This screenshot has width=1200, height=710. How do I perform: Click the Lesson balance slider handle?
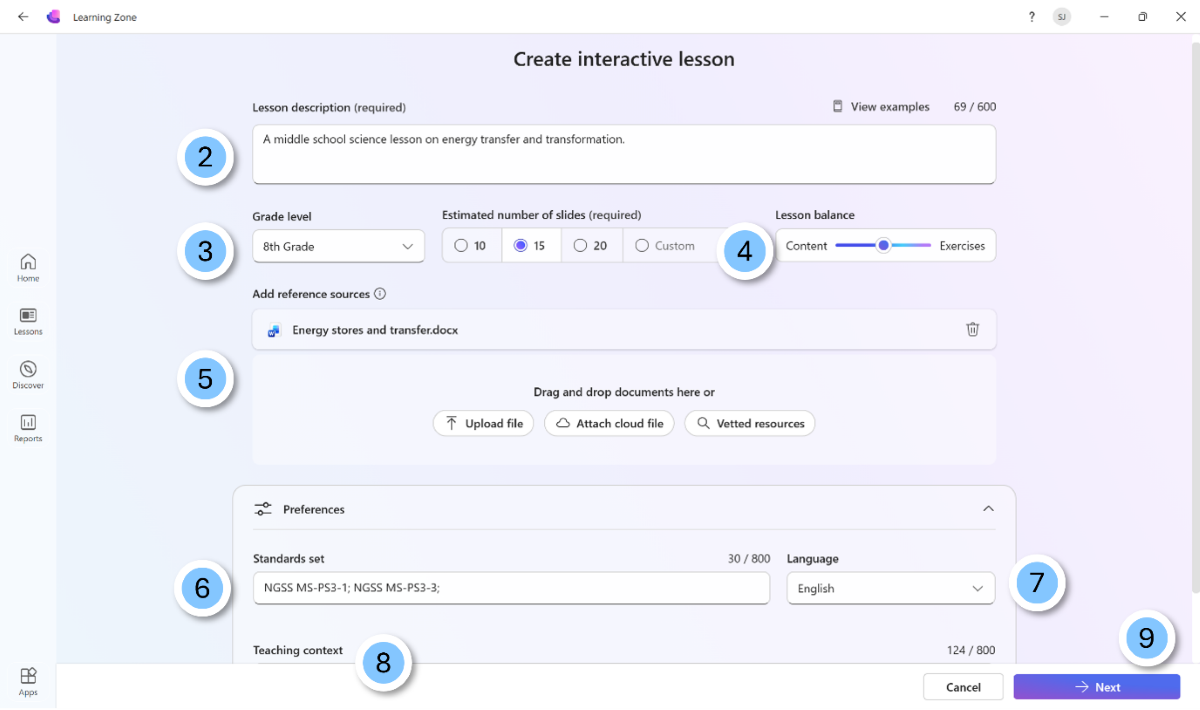click(x=883, y=245)
